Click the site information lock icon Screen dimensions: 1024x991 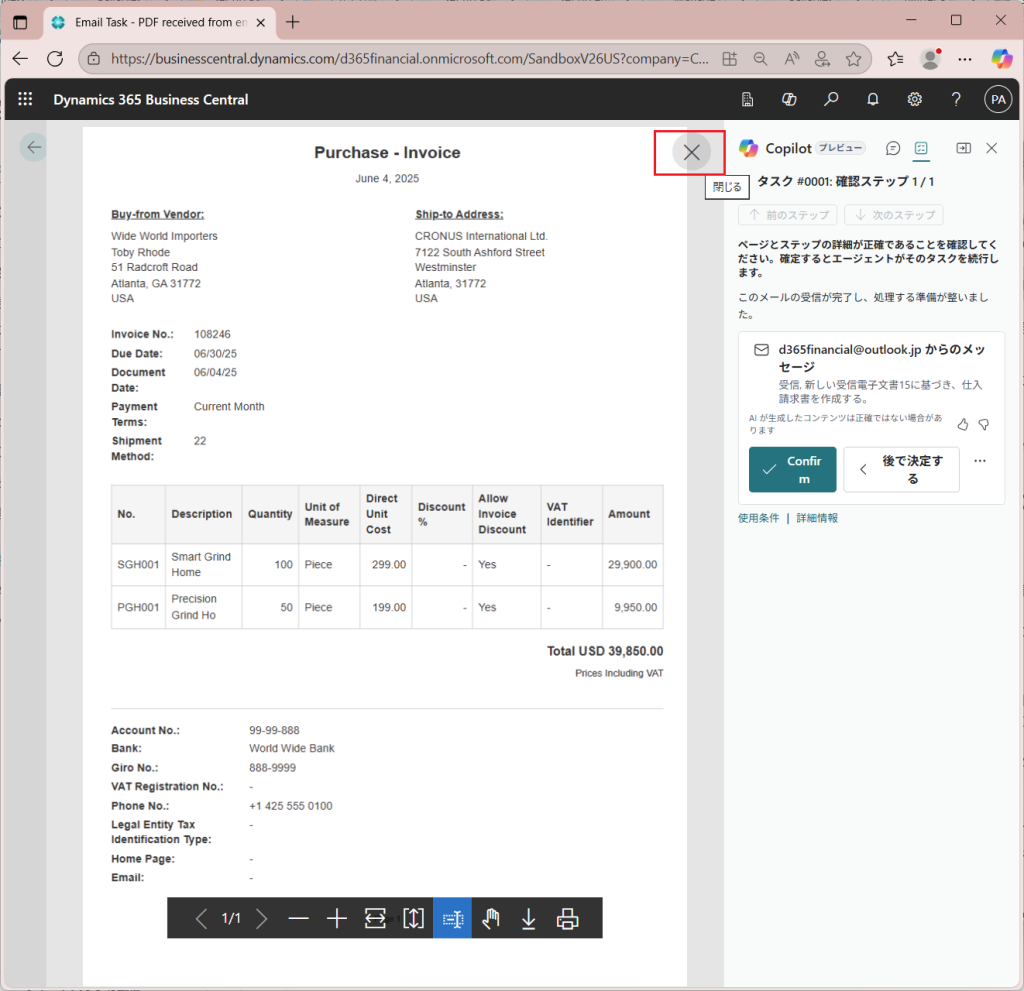(x=94, y=59)
